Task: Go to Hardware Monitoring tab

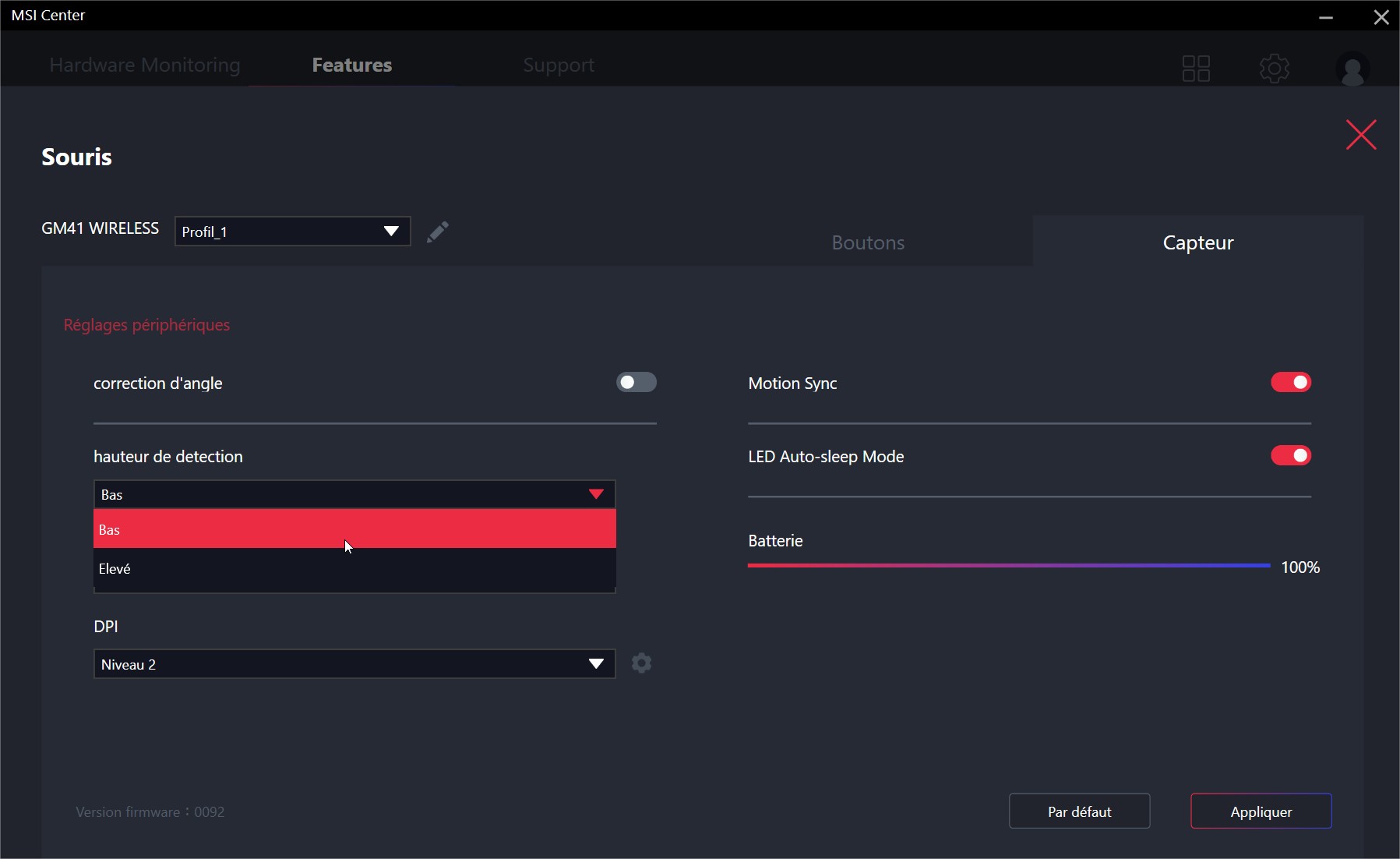Action: point(145,65)
